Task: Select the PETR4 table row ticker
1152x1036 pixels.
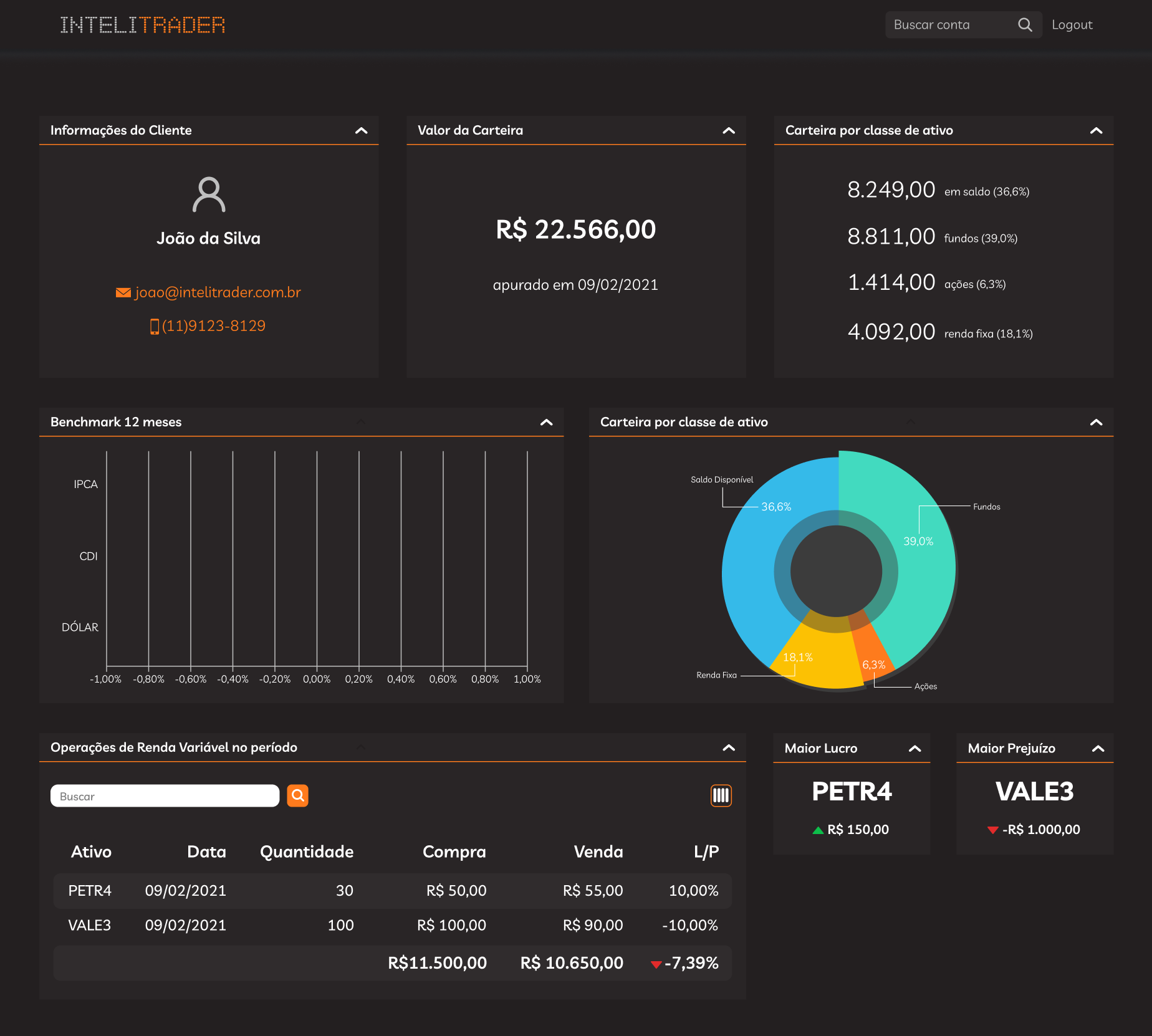Action: click(90, 891)
